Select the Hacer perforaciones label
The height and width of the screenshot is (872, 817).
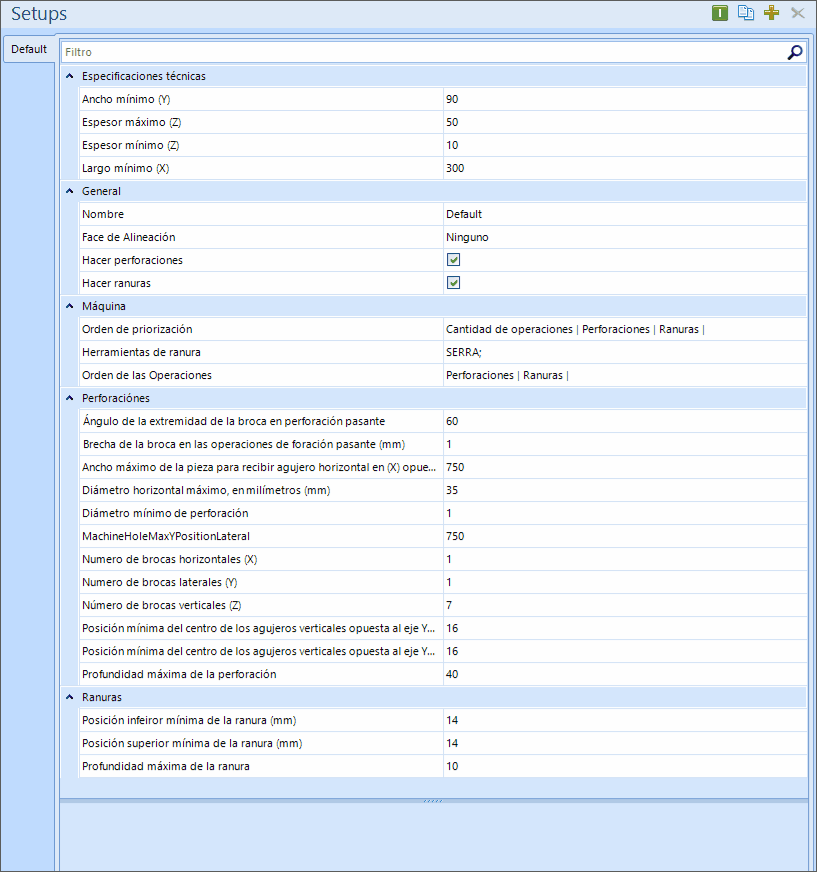pyautogui.click(x=132, y=260)
